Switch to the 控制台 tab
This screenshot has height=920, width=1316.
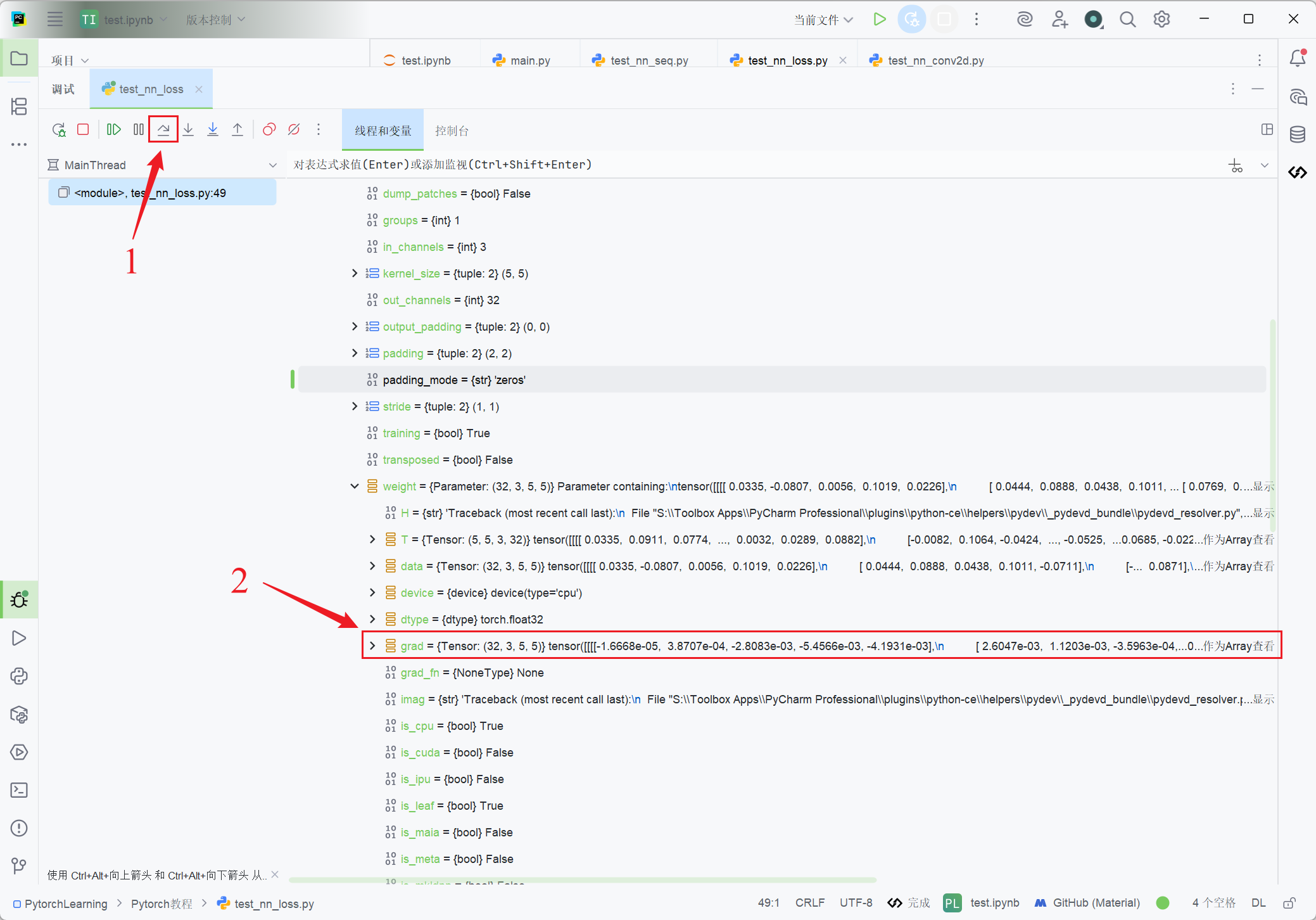point(452,131)
